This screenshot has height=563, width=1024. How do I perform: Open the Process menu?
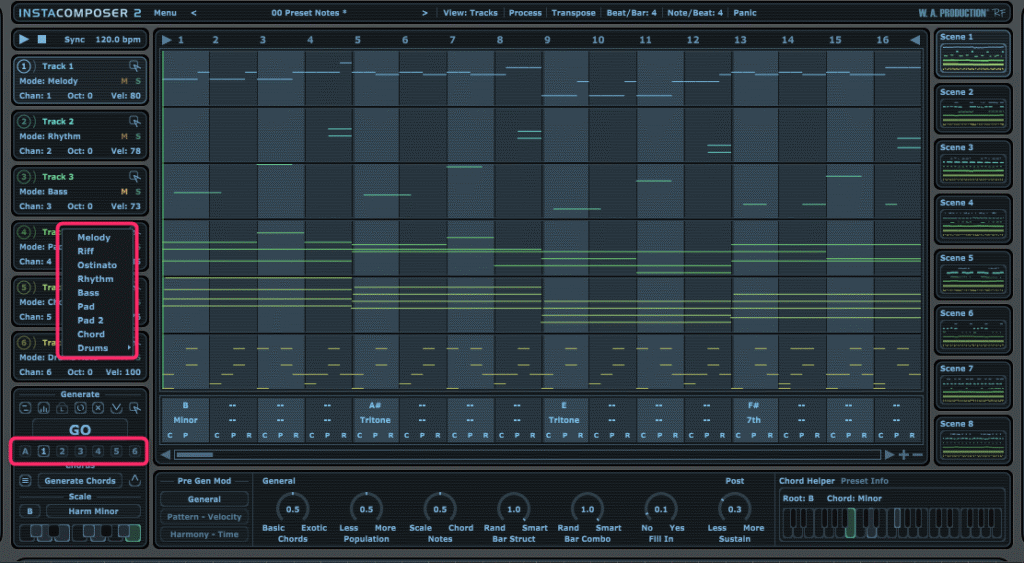525,12
